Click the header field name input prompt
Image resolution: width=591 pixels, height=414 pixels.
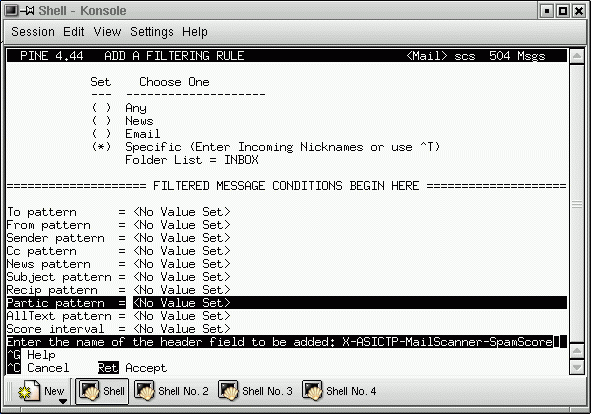point(287,342)
